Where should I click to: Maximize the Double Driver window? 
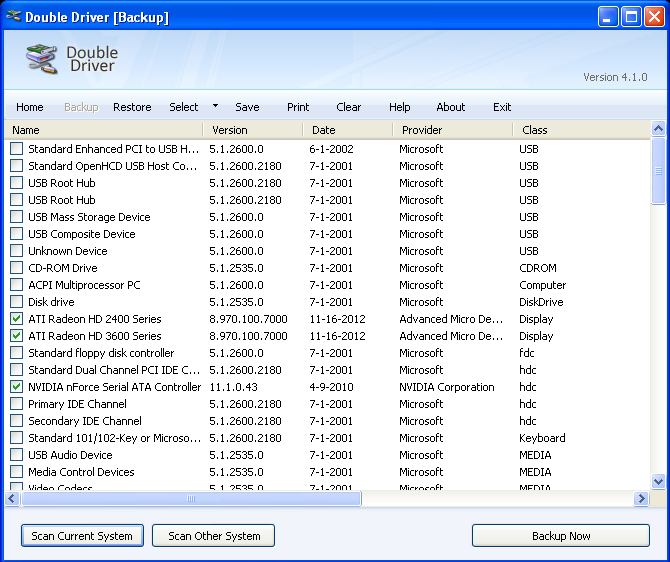pyautogui.click(x=631, y=17)
